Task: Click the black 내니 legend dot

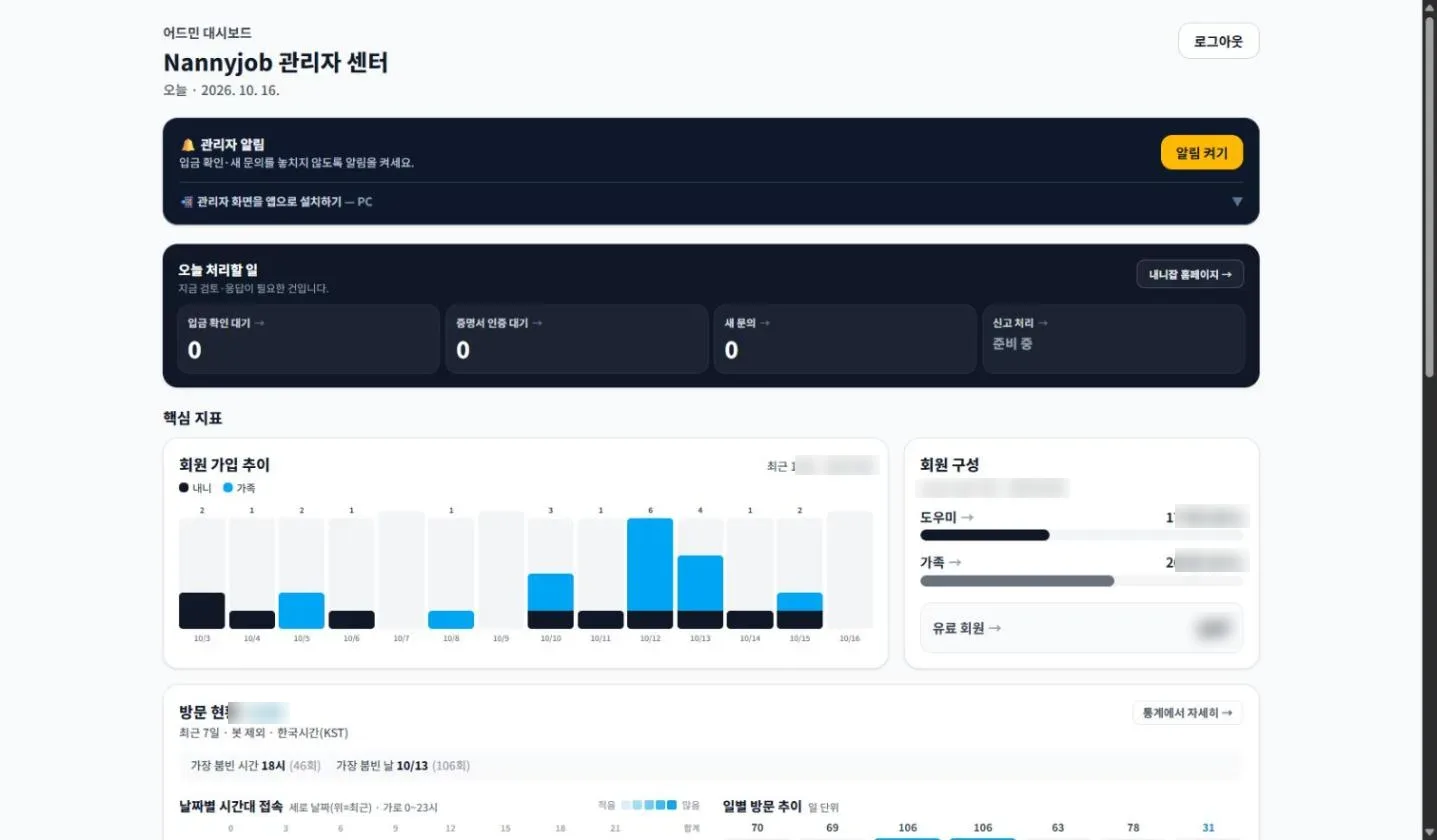Action: [184, 488]
